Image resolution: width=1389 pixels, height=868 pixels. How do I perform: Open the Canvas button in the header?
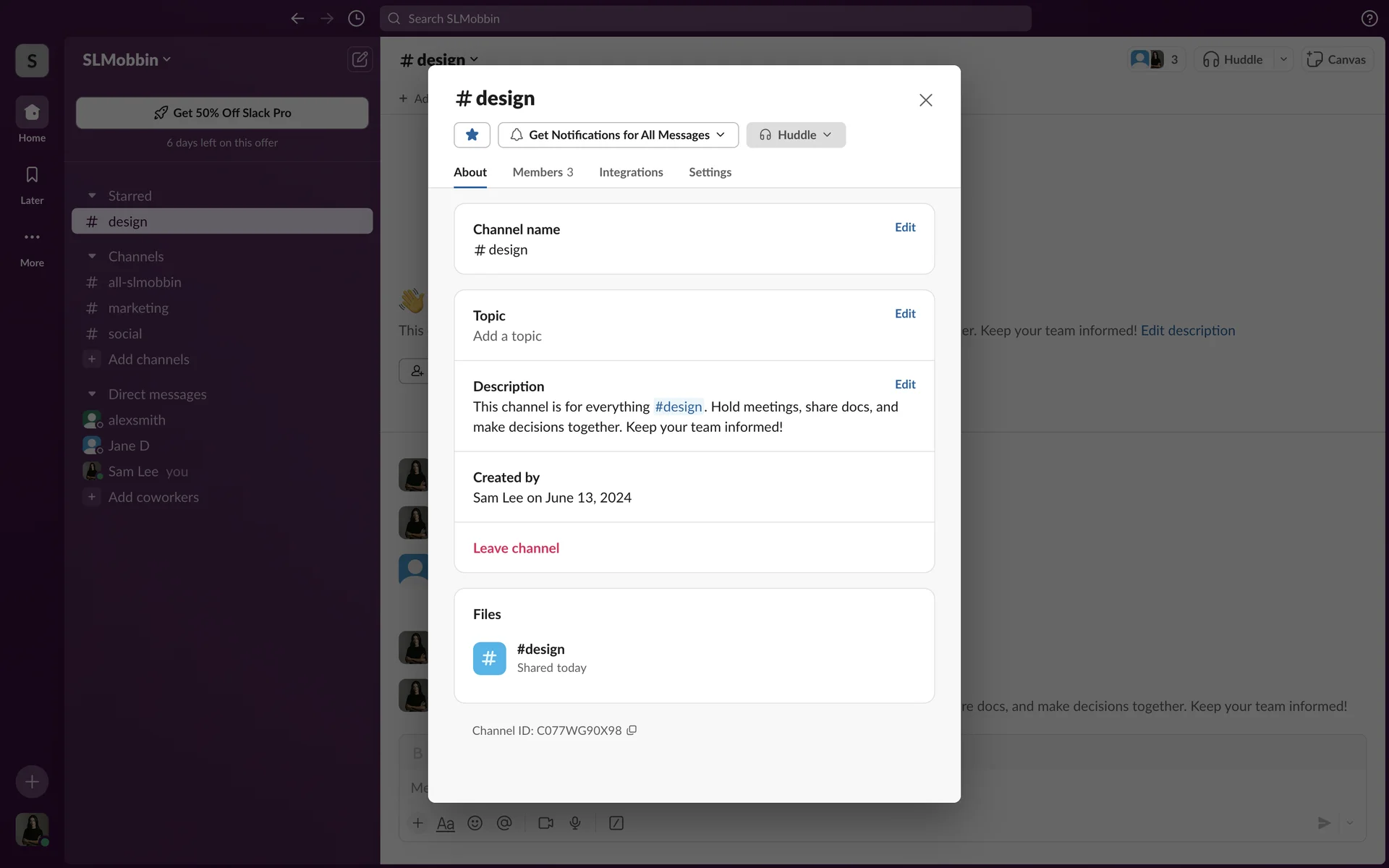tap(1337, 59)
